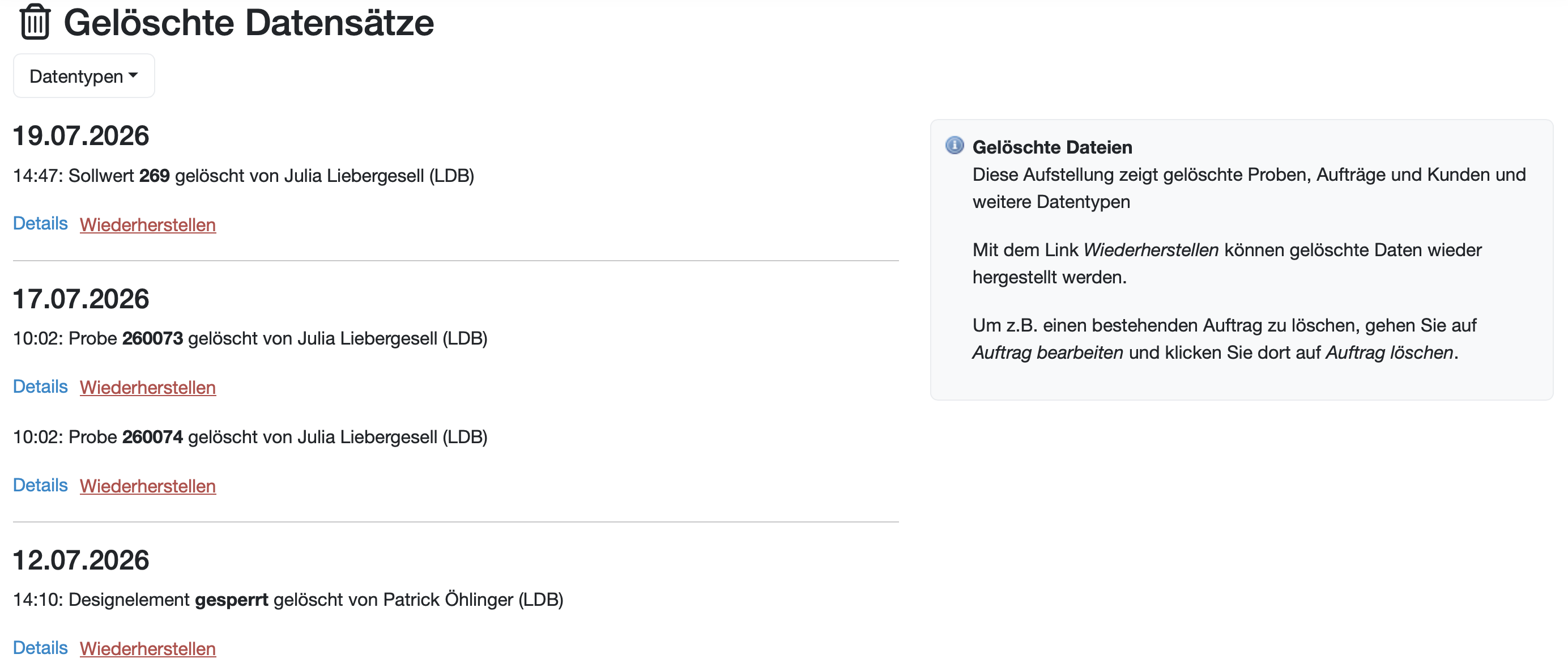Click the Datentypen dropdown caret arrow

point(133,75)
